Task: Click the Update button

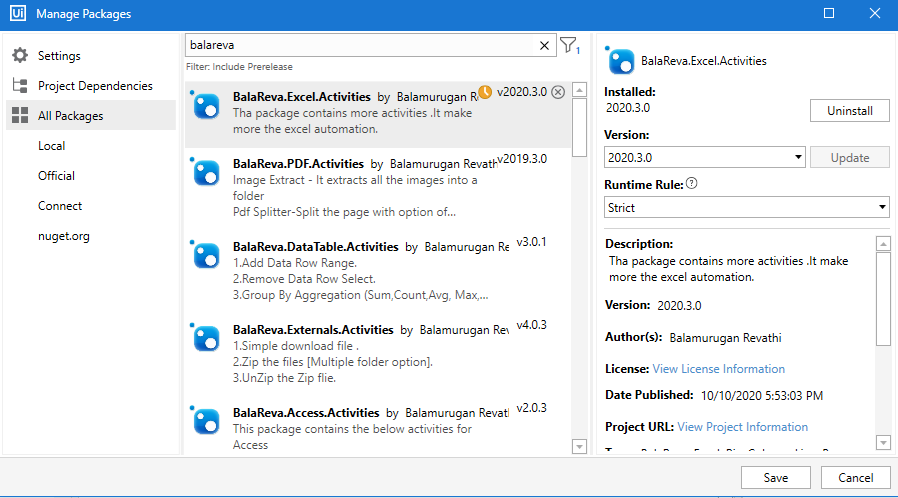Action: point(849,157)
